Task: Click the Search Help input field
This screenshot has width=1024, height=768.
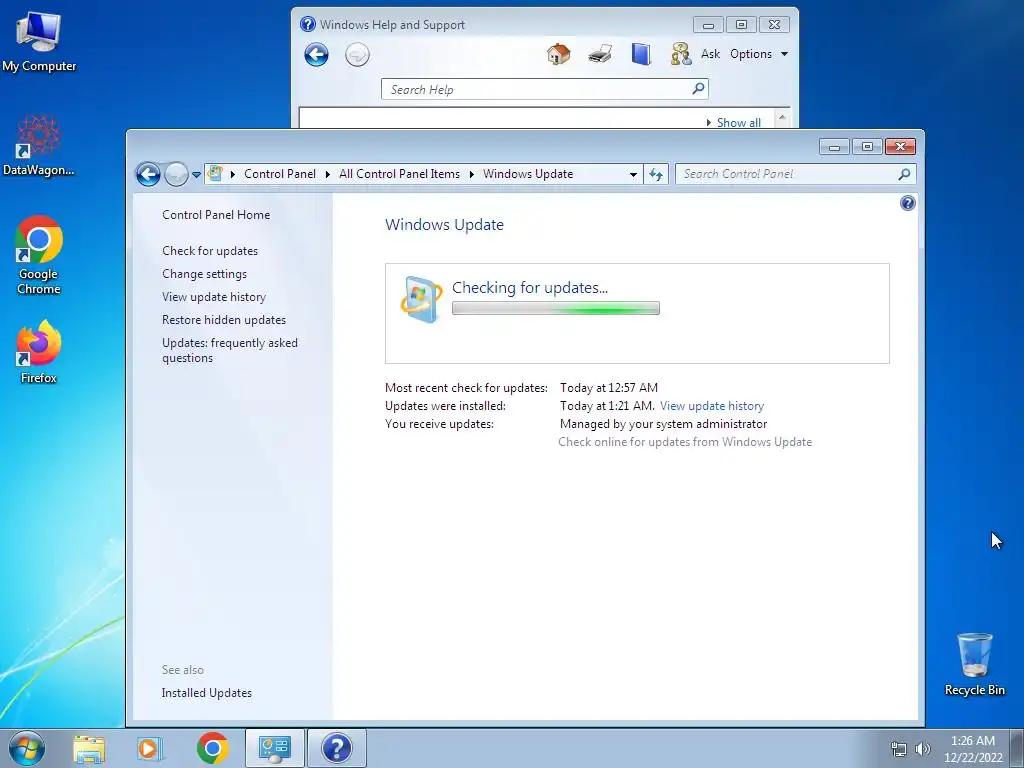Action: (x=537, y=89)
